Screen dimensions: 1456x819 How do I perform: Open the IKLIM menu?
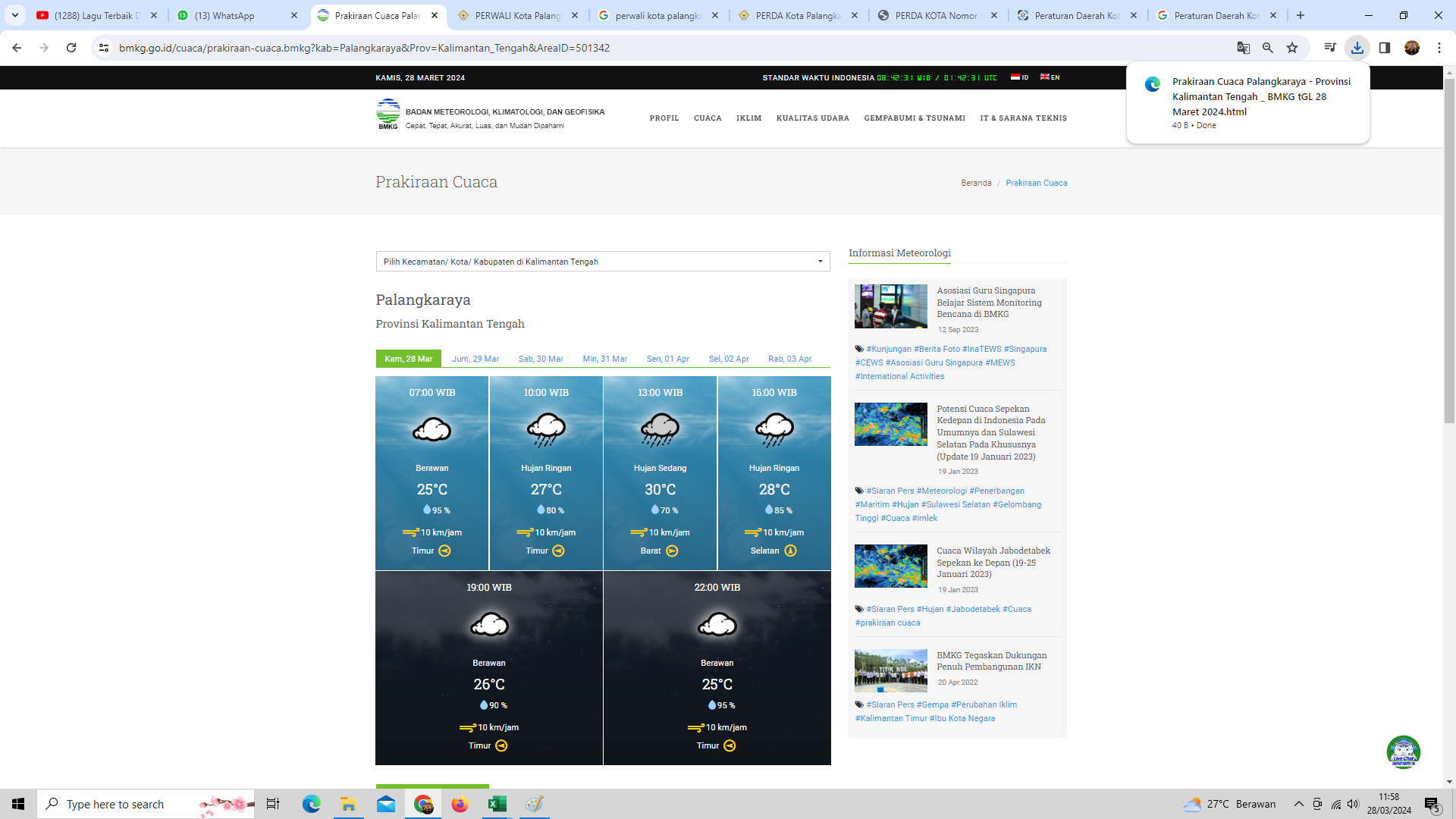tap(748, 118)
